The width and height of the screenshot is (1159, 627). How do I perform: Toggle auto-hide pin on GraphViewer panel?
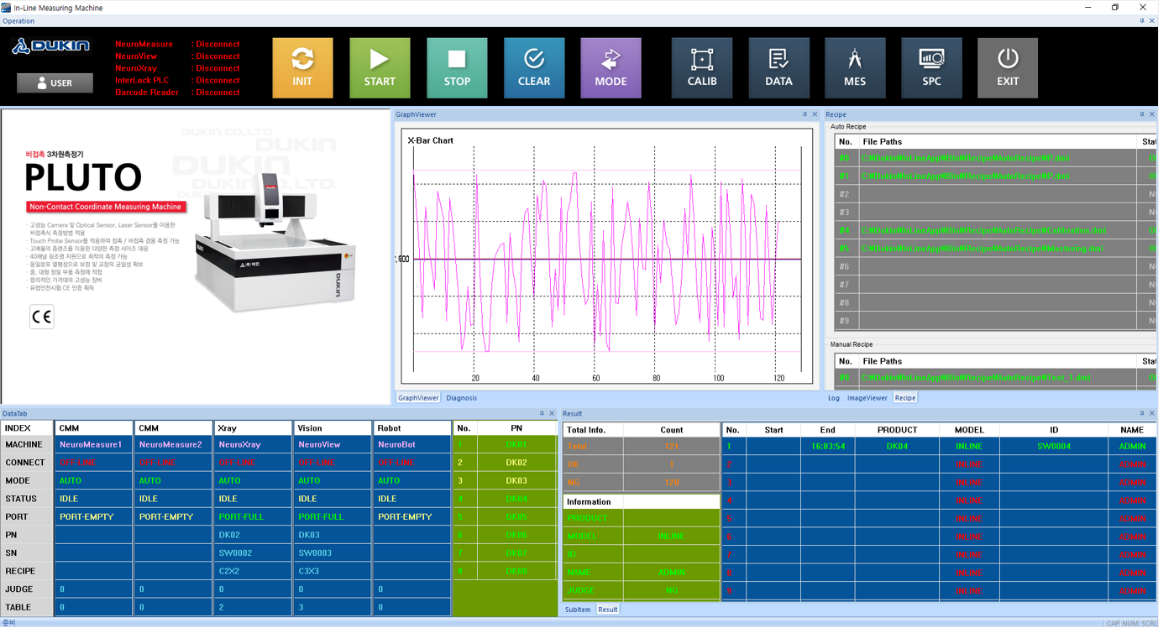pyautogui.click(x=805, y=115)
